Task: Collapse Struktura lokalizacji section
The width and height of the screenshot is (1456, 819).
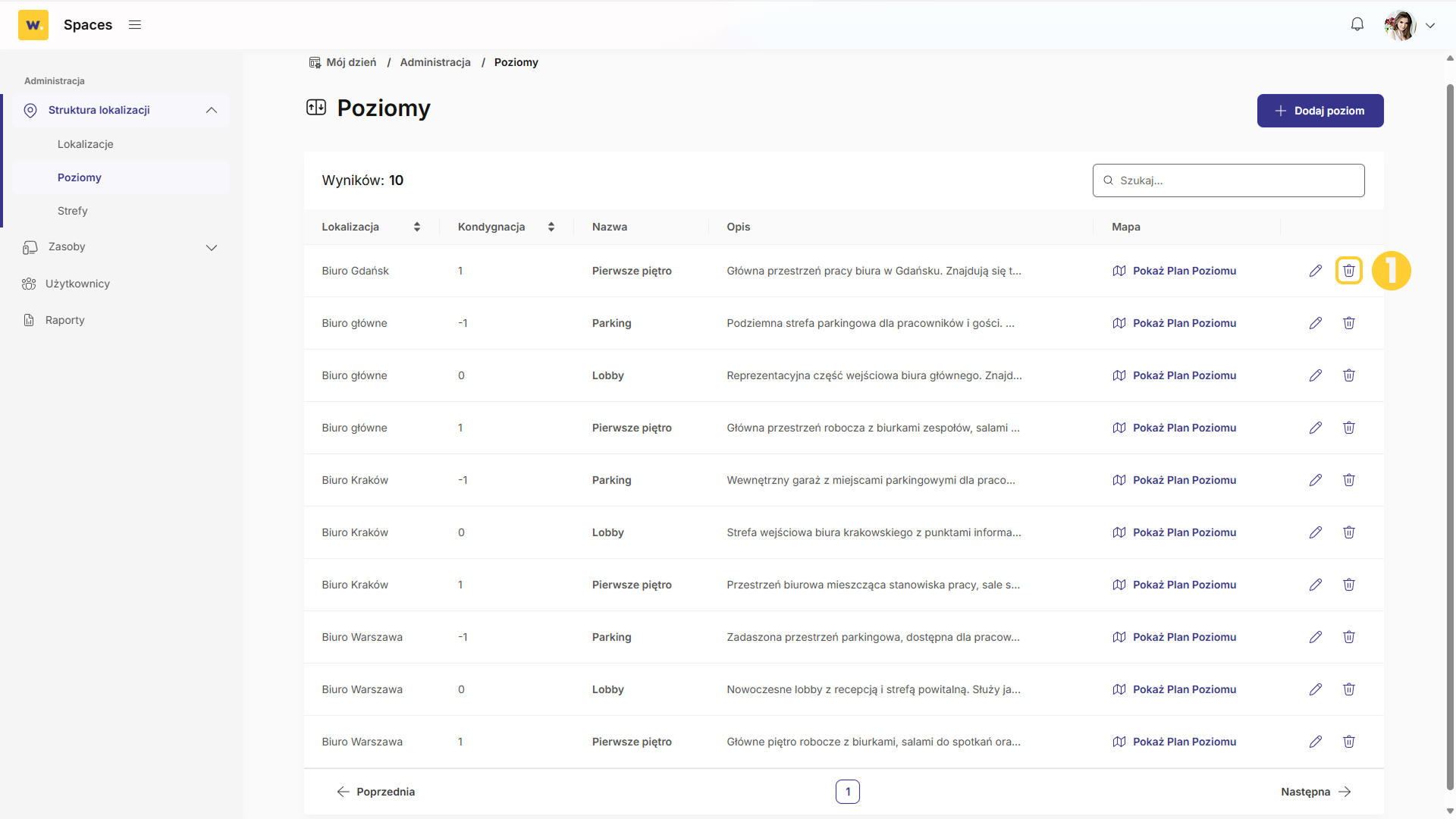Action: pos(212,111)
